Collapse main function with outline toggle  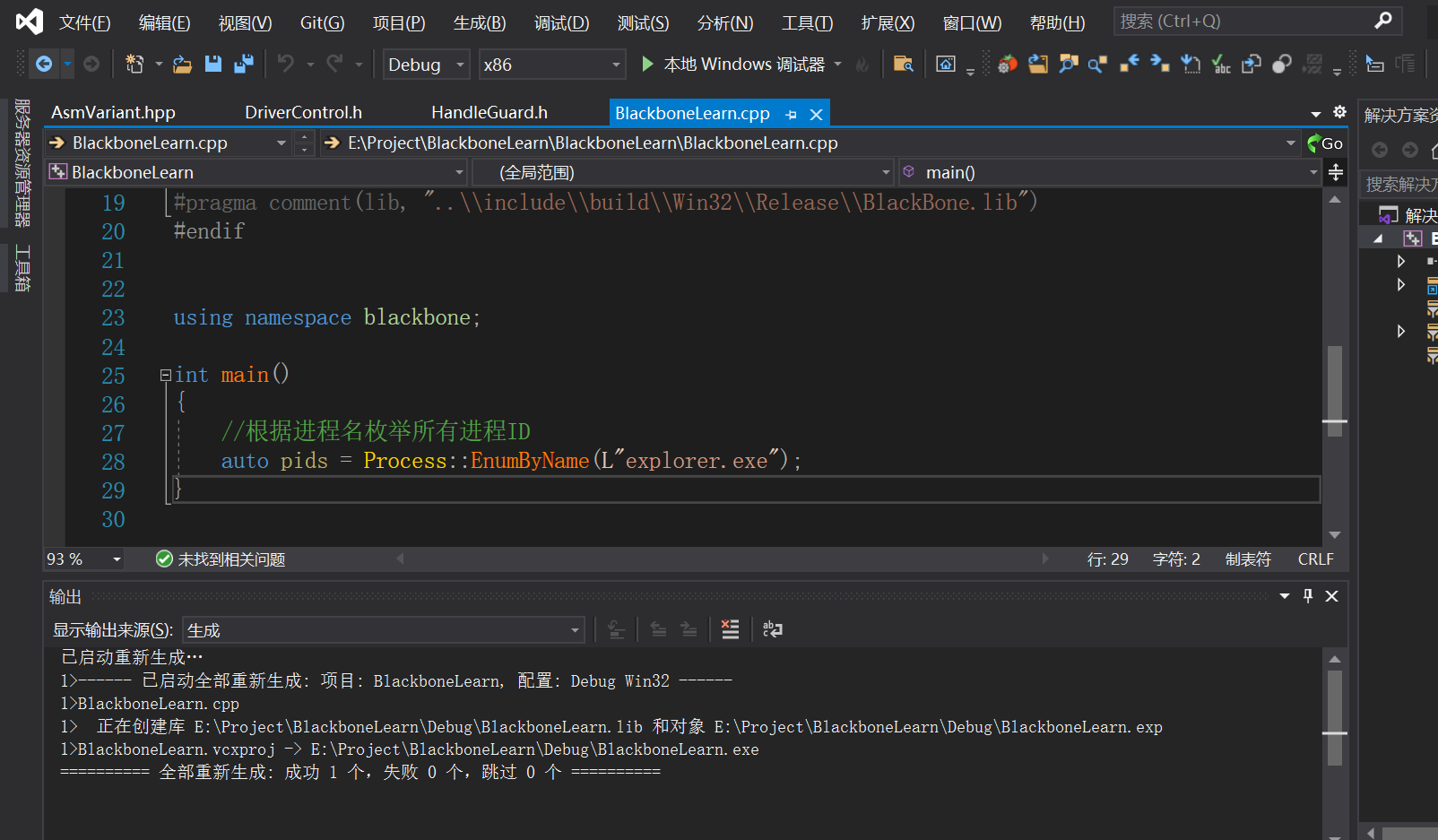[166, 375]
